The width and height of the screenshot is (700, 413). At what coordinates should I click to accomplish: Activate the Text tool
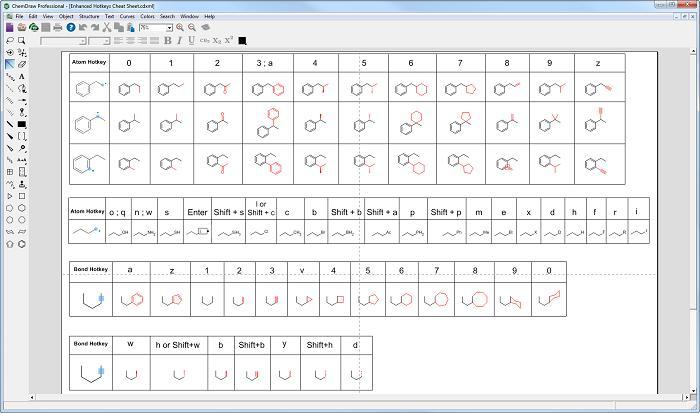click(21, 76)
